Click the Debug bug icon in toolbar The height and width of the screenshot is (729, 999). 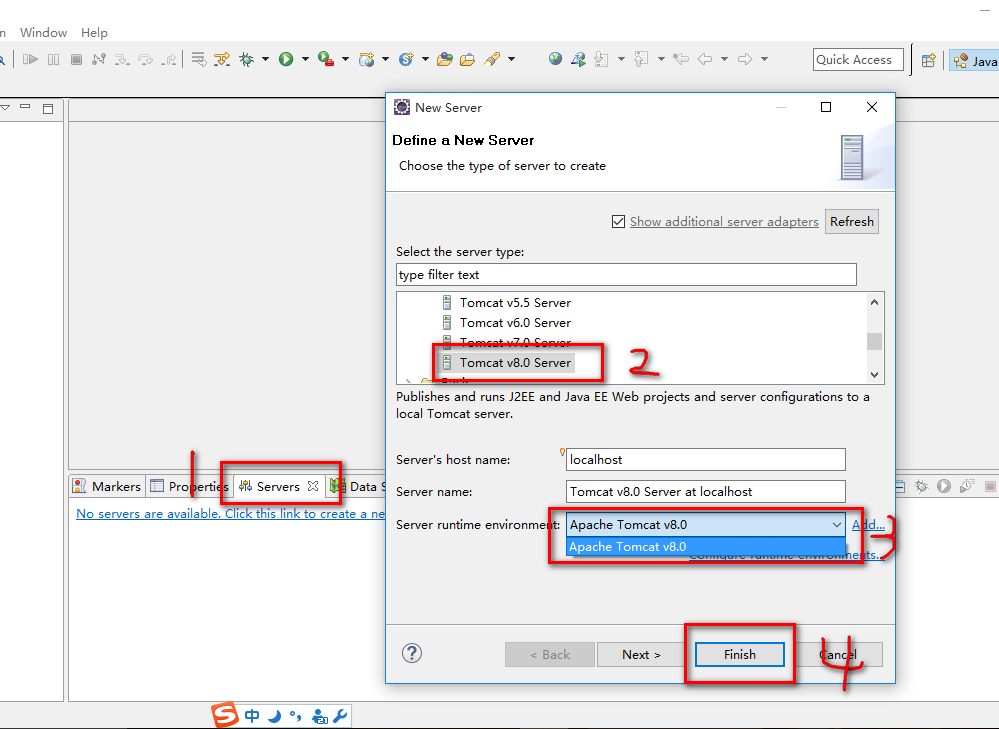point(246,59)
